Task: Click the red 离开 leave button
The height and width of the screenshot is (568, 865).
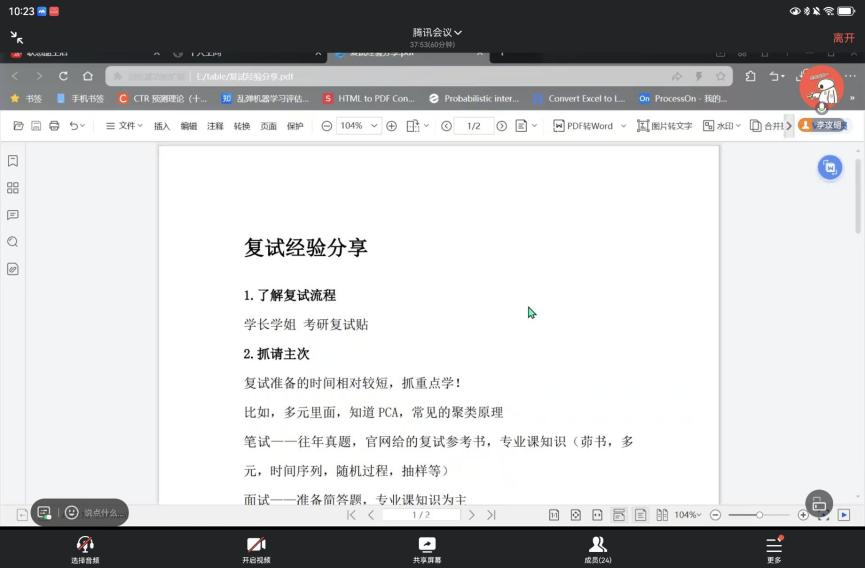Action: 843,37
